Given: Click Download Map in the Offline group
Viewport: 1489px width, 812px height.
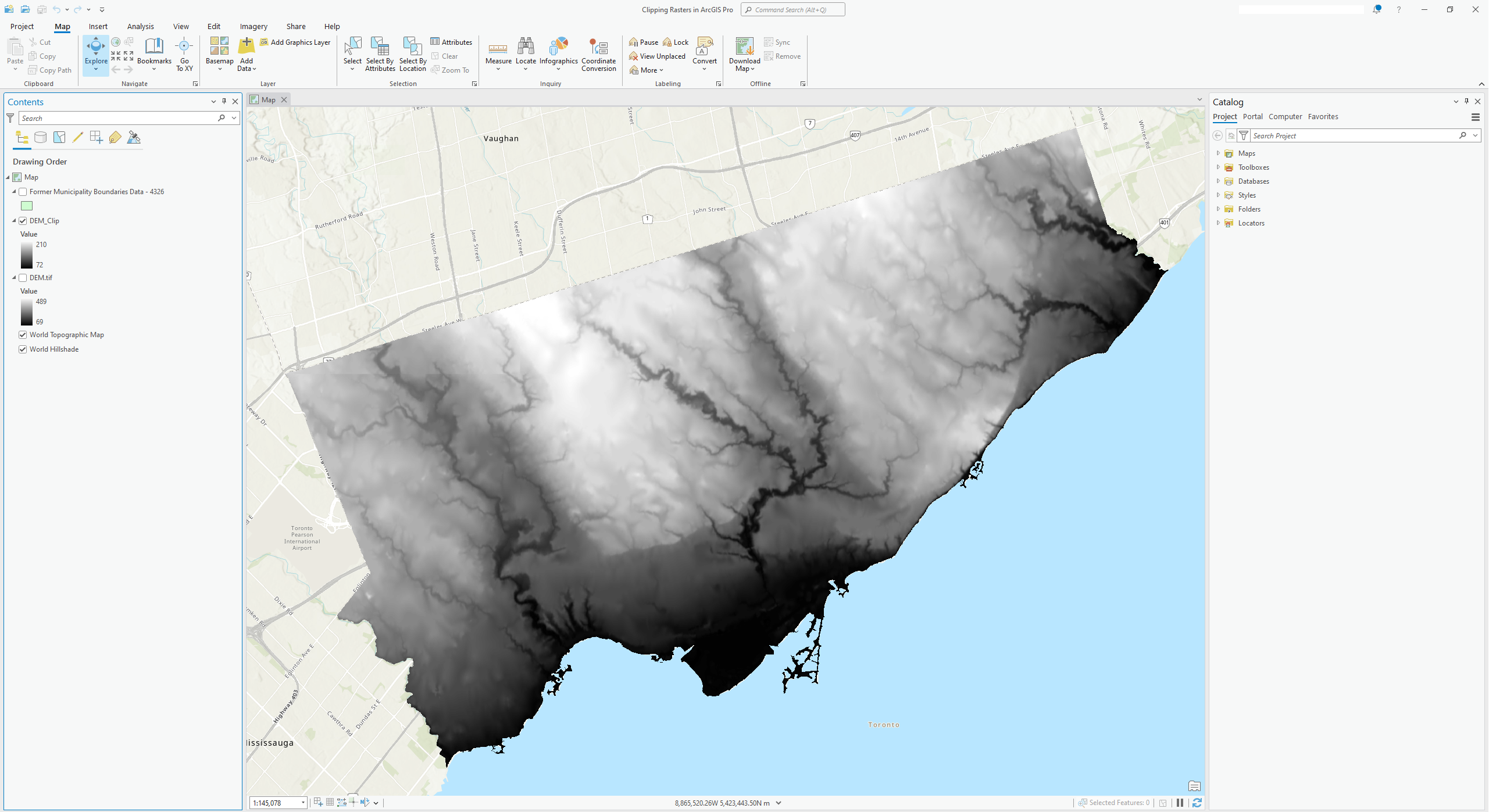Looking at the screenshot, I should pos(744,55).
